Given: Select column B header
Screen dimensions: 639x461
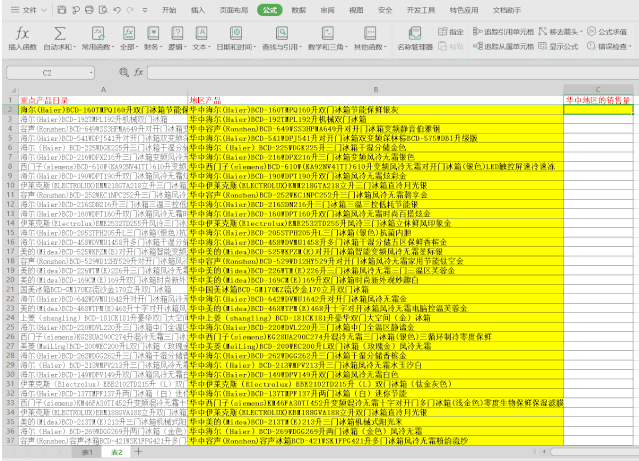Looking at the screenshot, I should click(x=375, y=90).
